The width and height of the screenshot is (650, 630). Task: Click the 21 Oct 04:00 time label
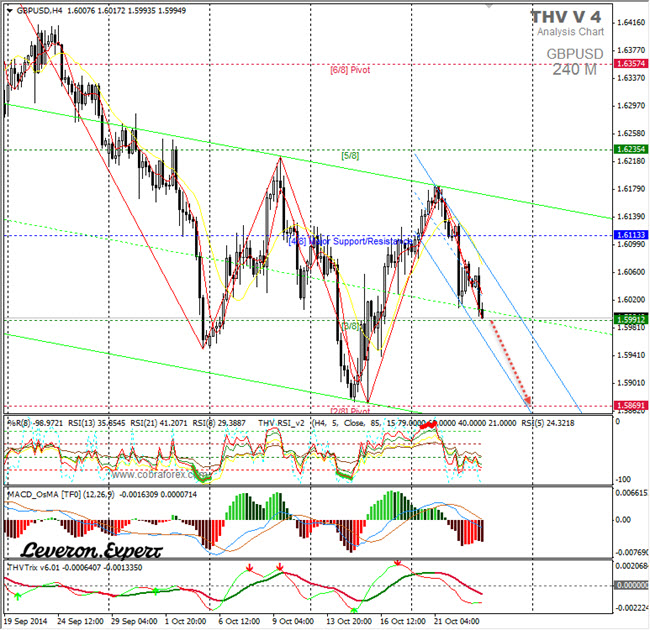point(457,621)
